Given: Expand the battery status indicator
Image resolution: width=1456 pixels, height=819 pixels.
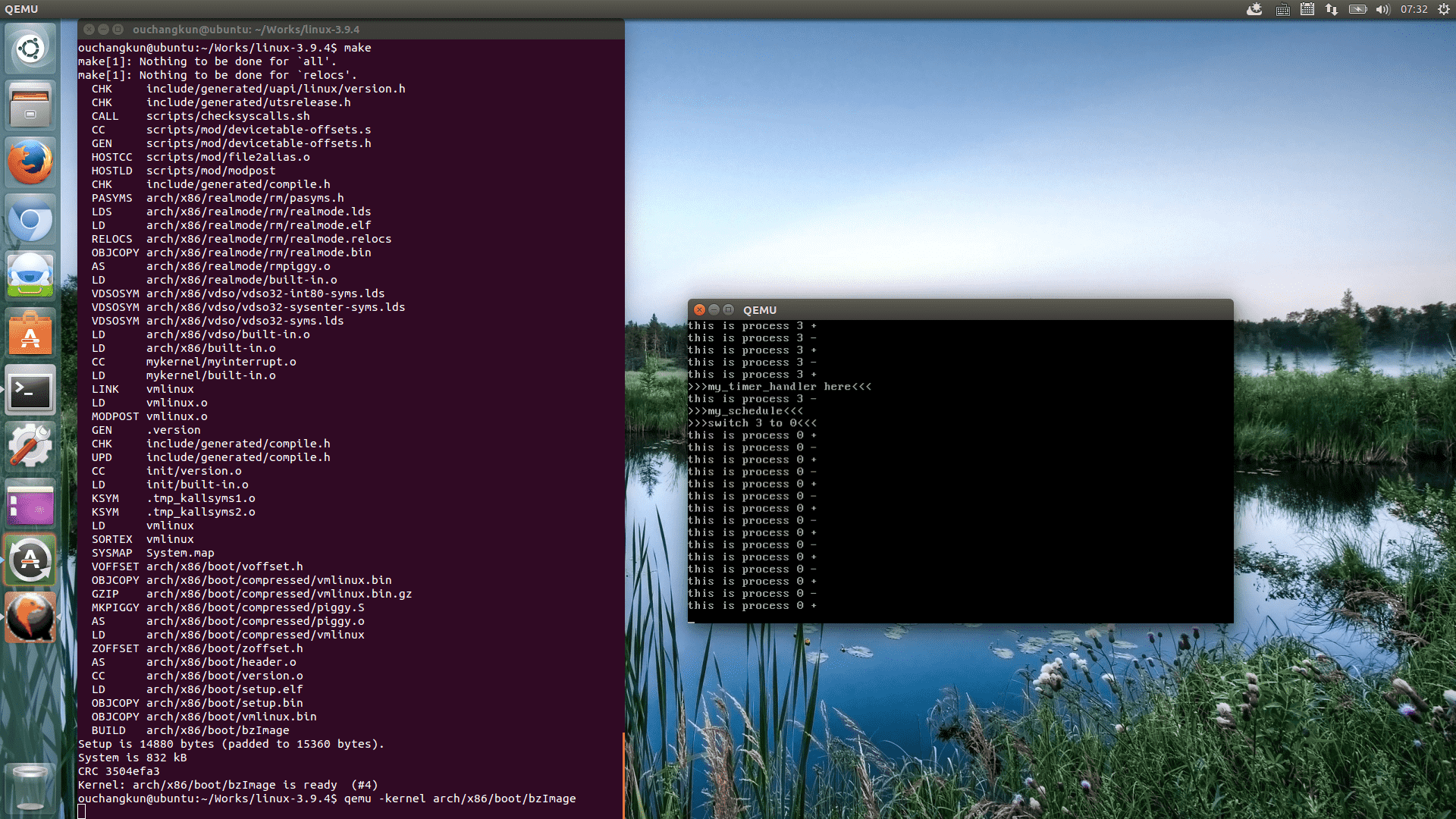Looking at the screenshot, I should (1357, 9).
